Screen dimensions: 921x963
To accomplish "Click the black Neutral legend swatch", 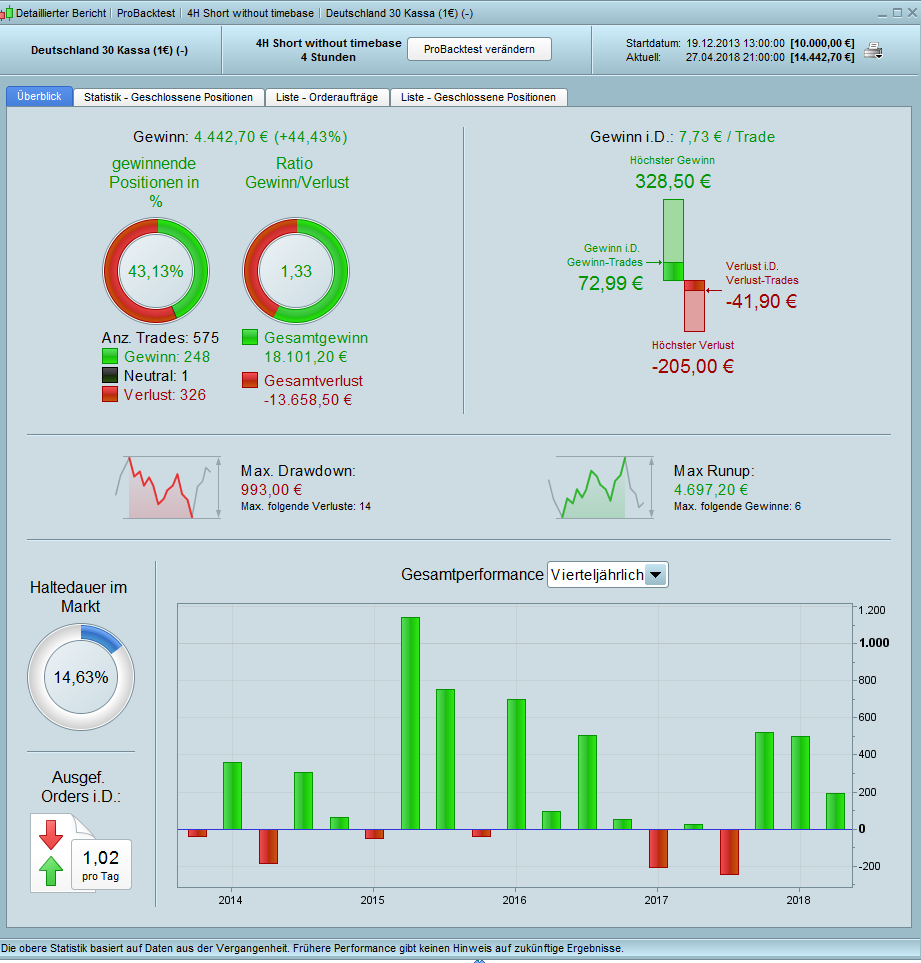I will point(110,375).
